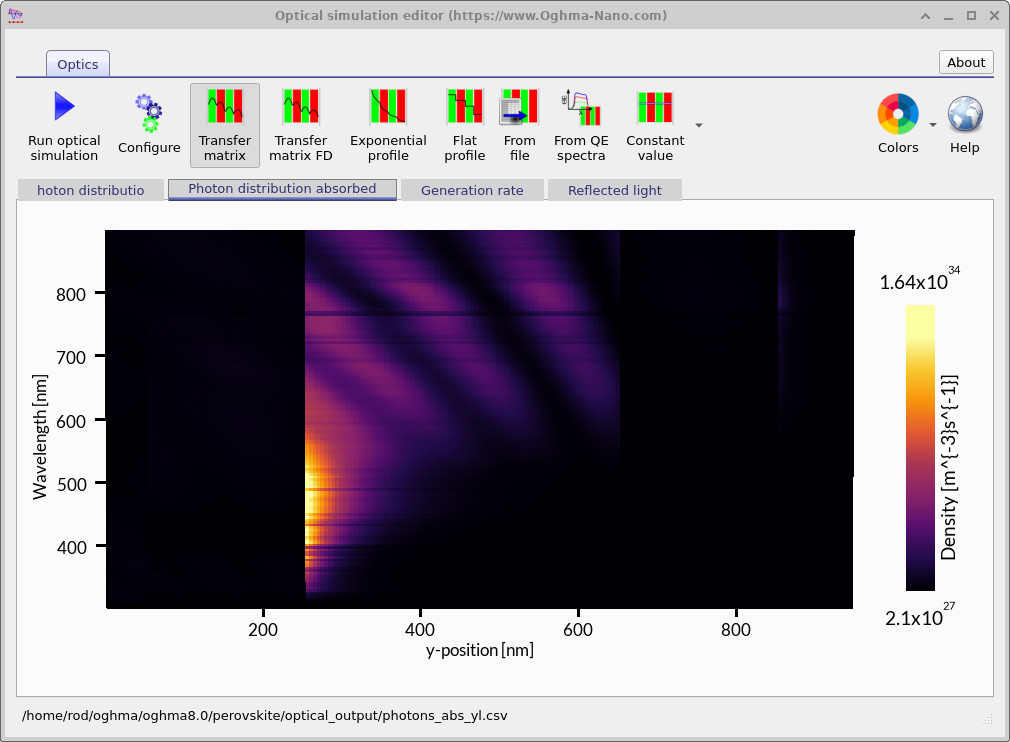The image size is (1010, 742).
Task: Generate profile From QE spectra
Action: pyautogui.click(x=581, y=120)
